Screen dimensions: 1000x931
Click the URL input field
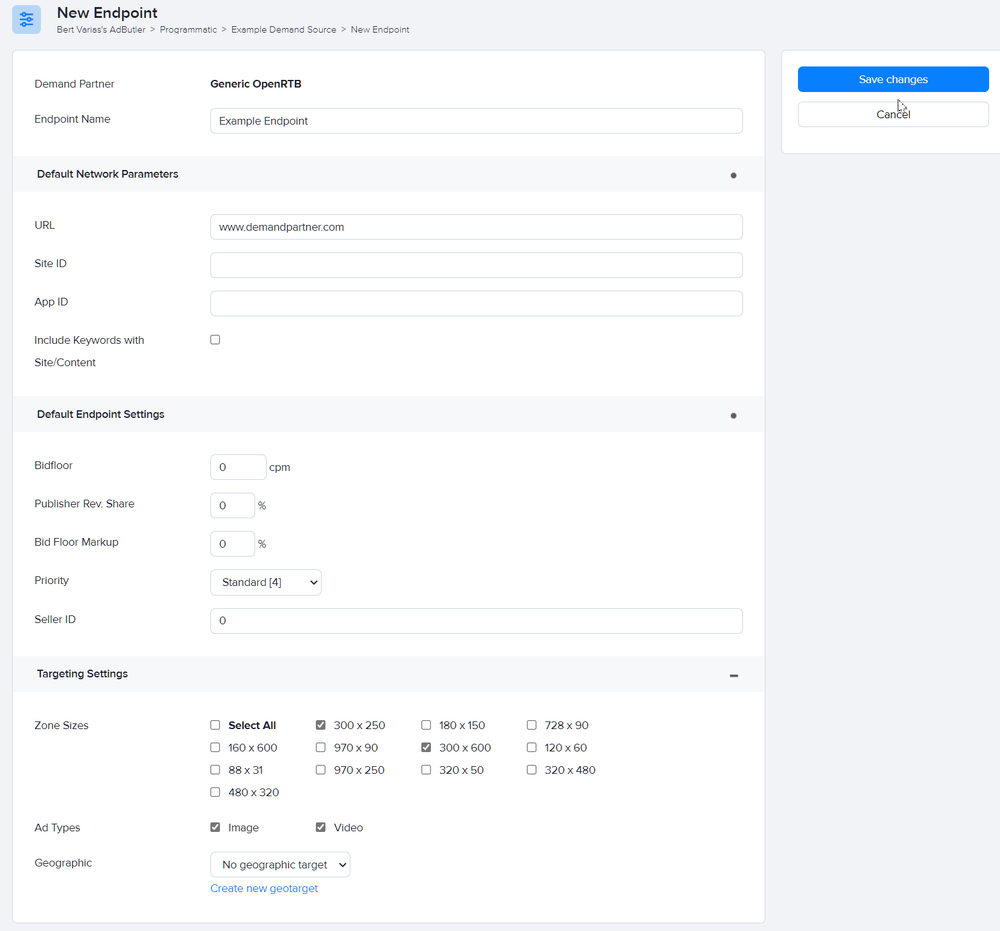click(476, 227)
